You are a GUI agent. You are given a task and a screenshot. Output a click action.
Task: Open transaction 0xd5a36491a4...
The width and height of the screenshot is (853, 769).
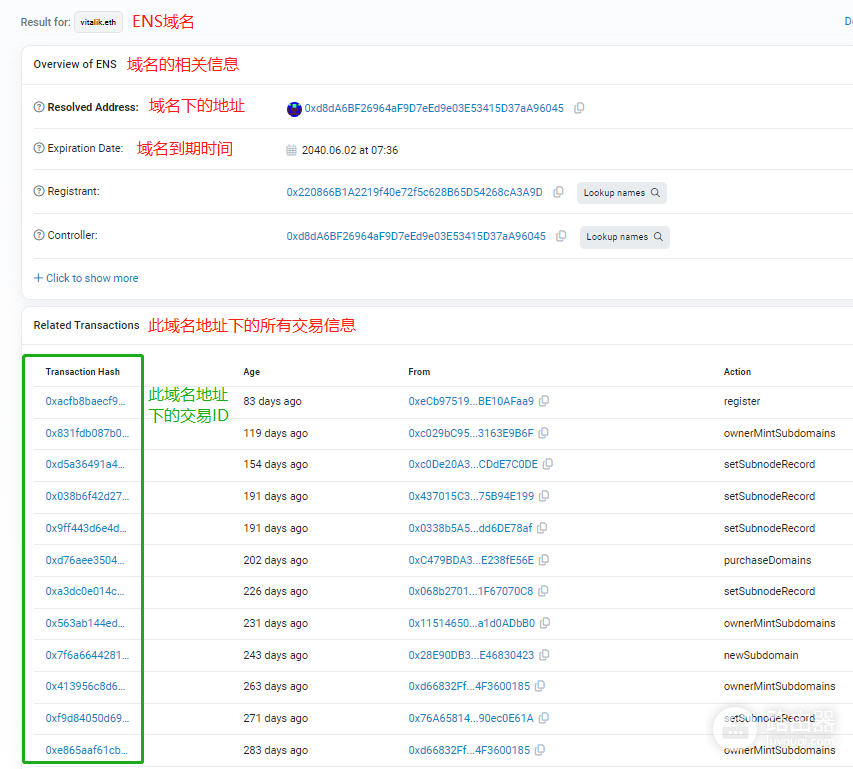click(85, 464)
